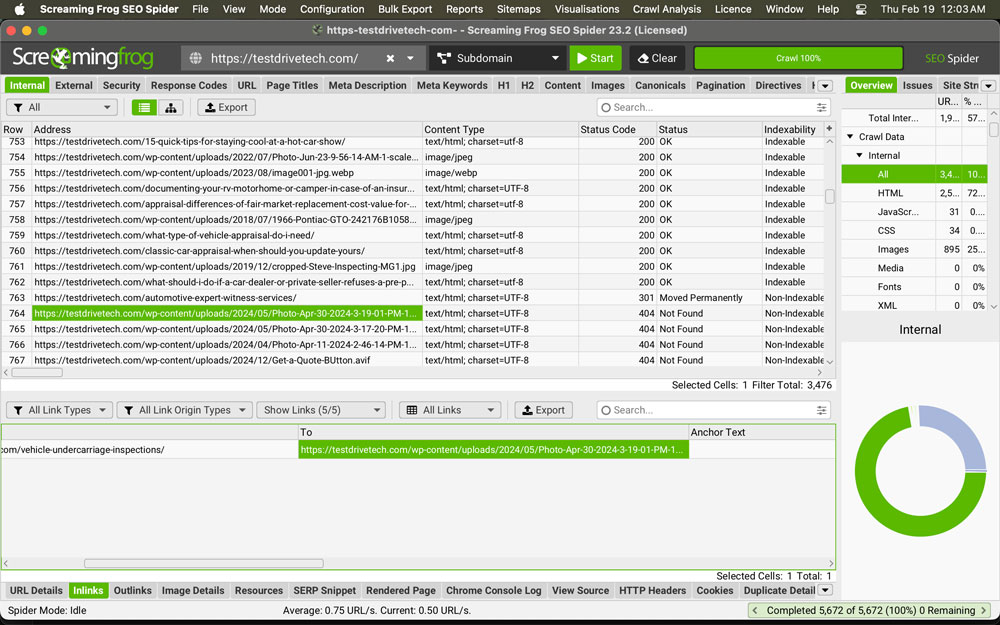The width and height of the screenshot is (1000, 625).
Task: Export the inlinks table
Action: point(544,410)
